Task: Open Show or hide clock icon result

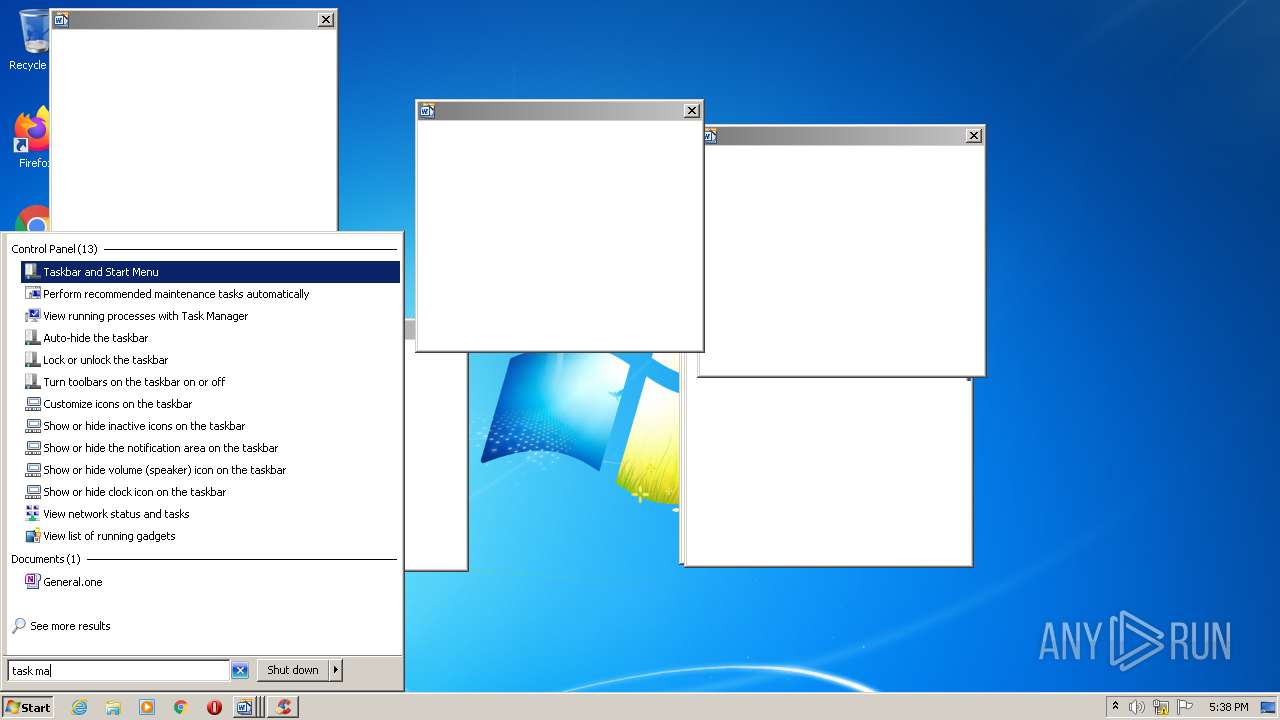Action: (x=210, y=492)
